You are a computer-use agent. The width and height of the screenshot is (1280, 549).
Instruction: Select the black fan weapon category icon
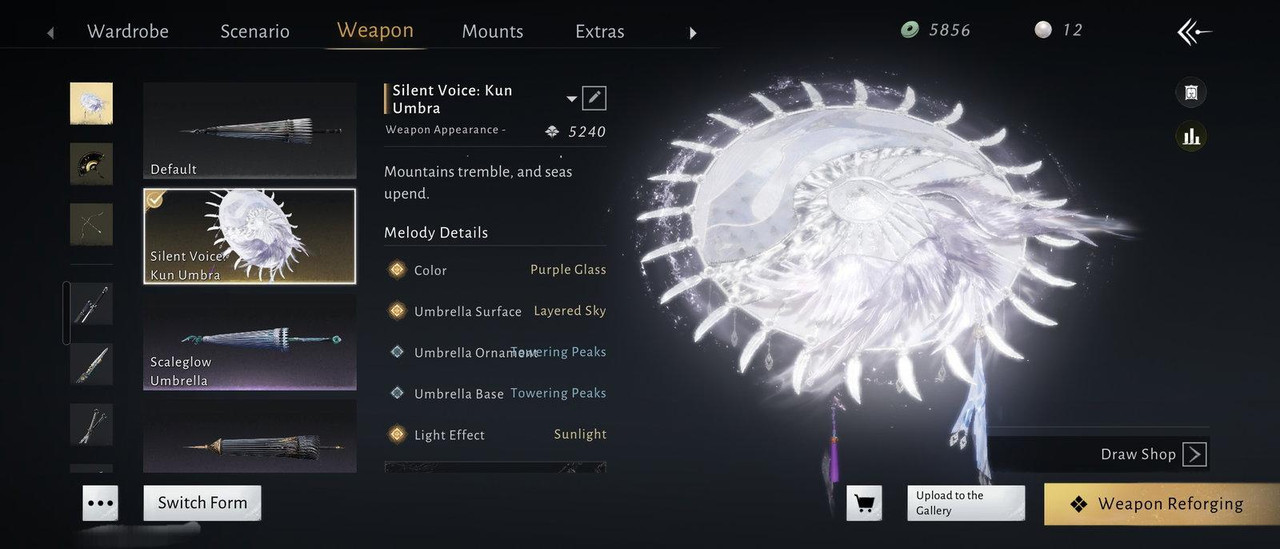[x=91, y=163]
